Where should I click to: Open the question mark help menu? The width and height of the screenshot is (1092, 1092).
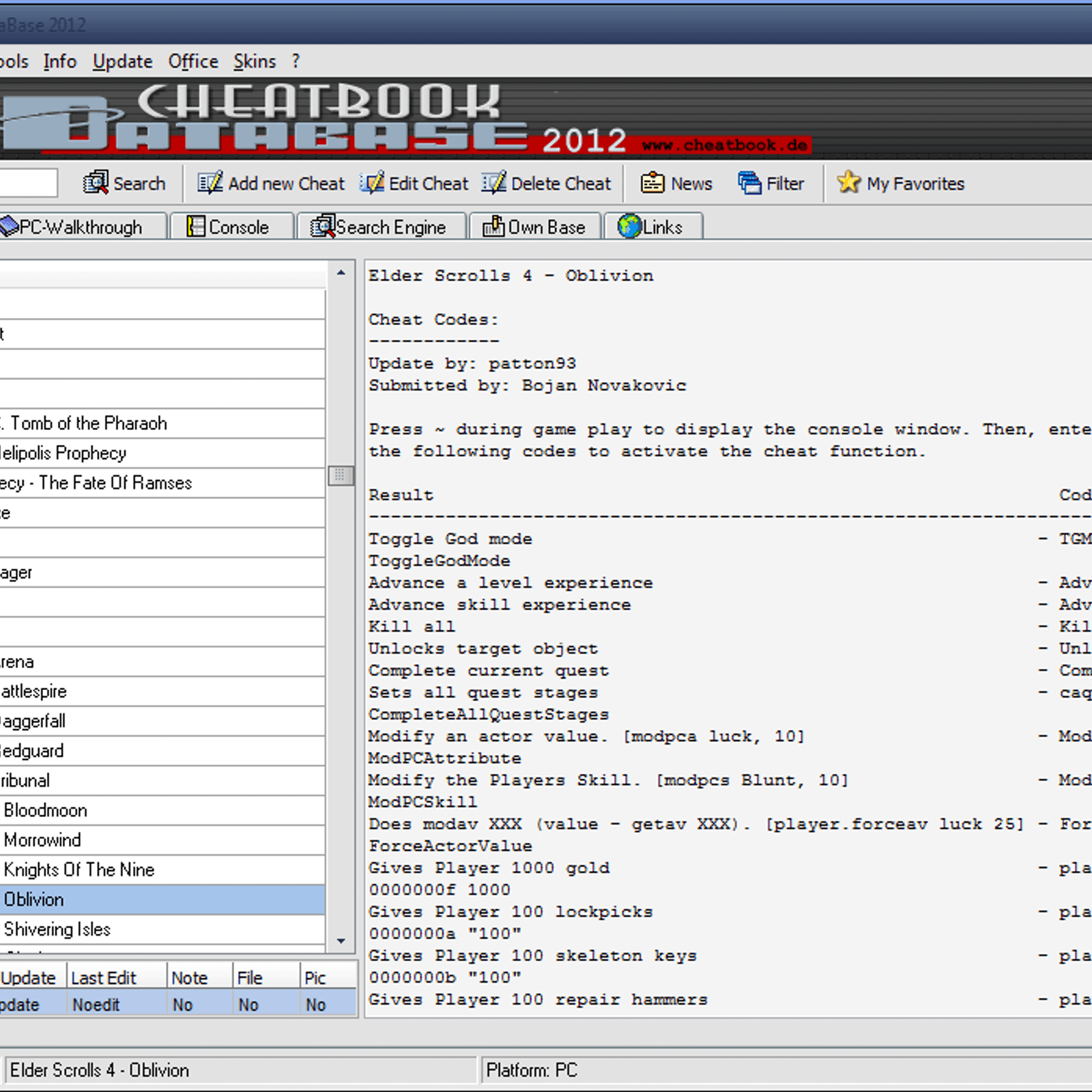(x=296, y=61)
